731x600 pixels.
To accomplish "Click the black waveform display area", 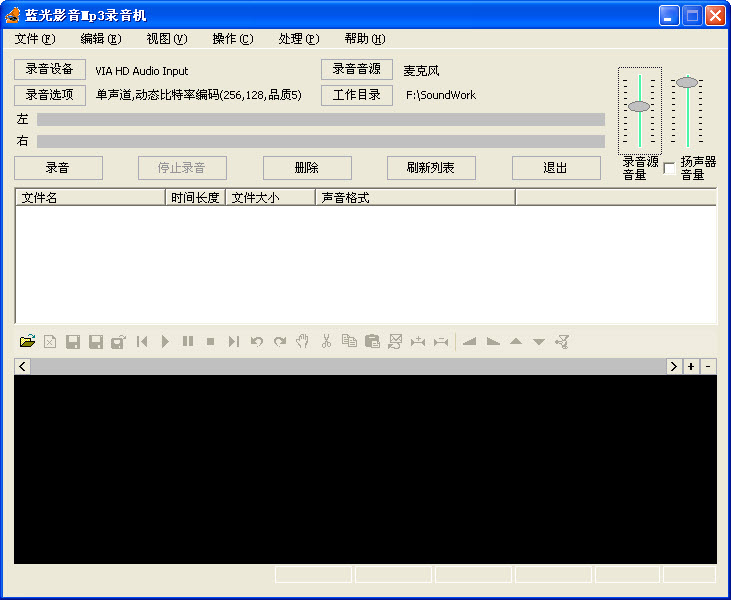I will click(366, 469).
